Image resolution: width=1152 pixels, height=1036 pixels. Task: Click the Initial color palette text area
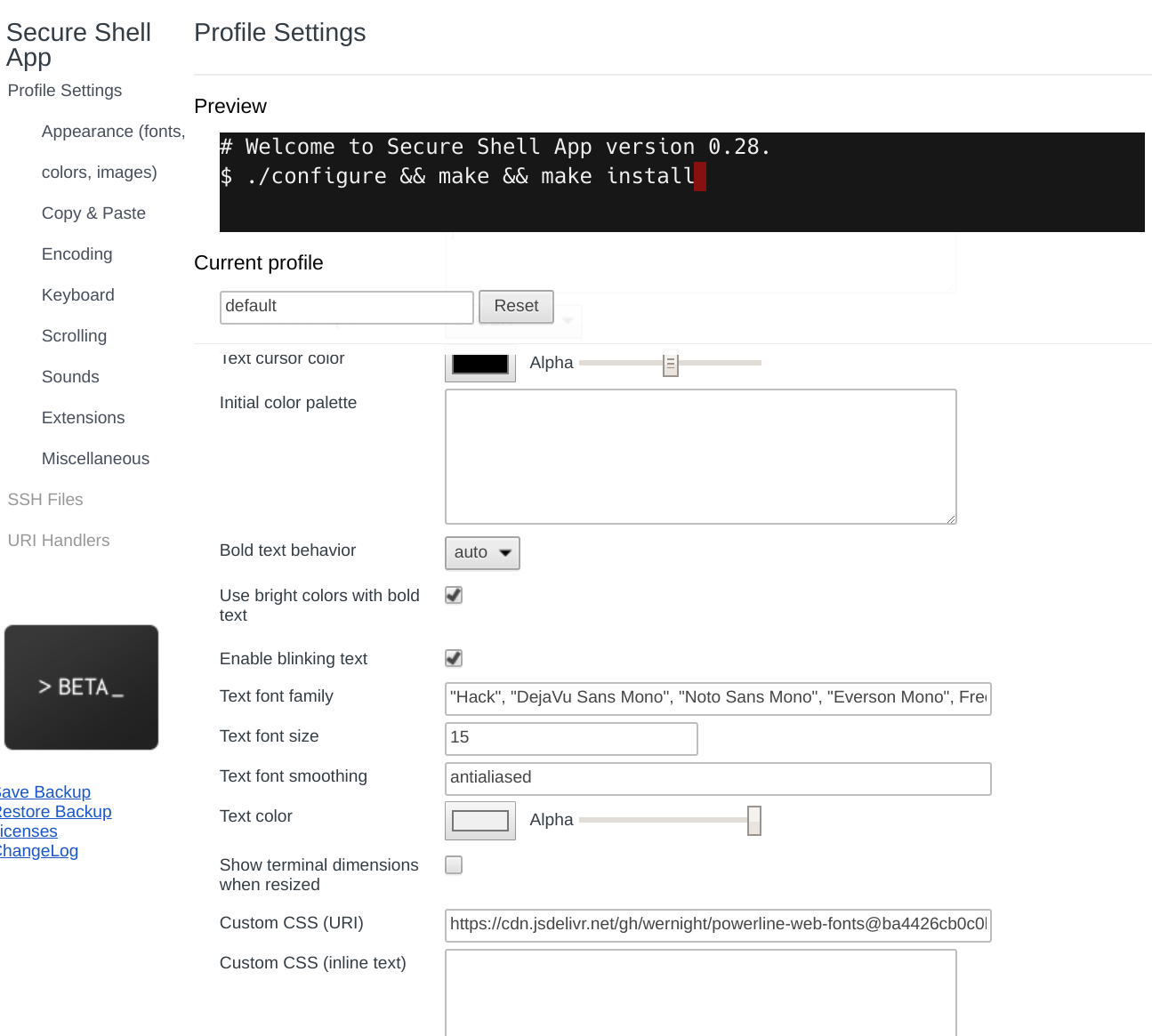tap(701, 456)
